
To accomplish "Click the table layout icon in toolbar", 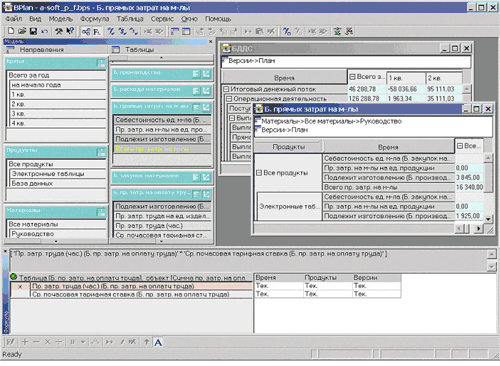I will [x=175, y=31].
